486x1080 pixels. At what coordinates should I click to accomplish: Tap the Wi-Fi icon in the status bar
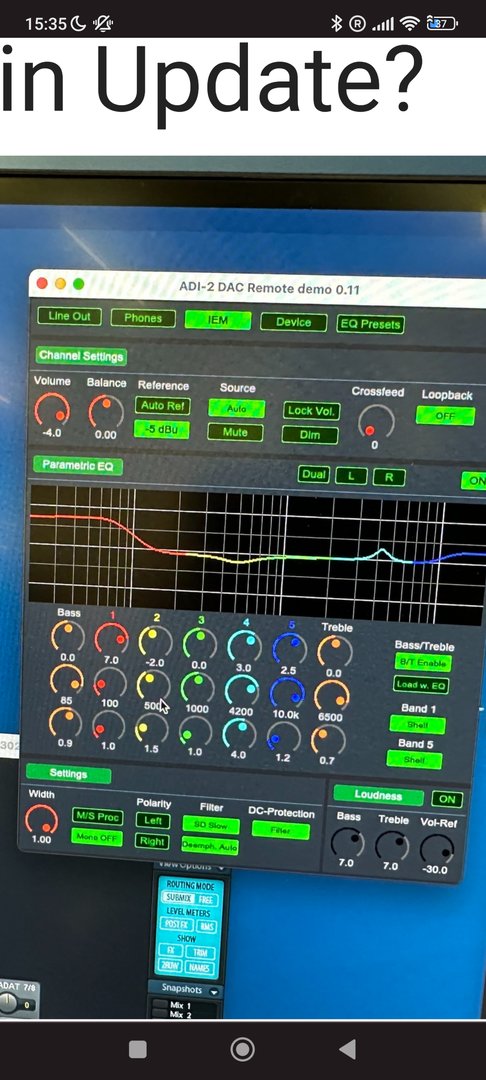(x=410, y=24)
